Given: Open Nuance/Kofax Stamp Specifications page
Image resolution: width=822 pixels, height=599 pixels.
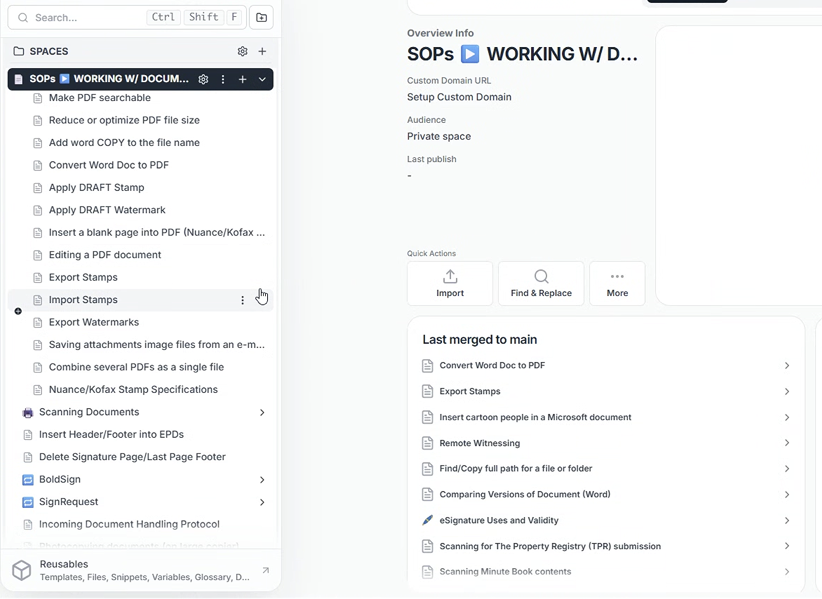Looking at the screenshot, I should pyautogui.click(x=133, y=390).
